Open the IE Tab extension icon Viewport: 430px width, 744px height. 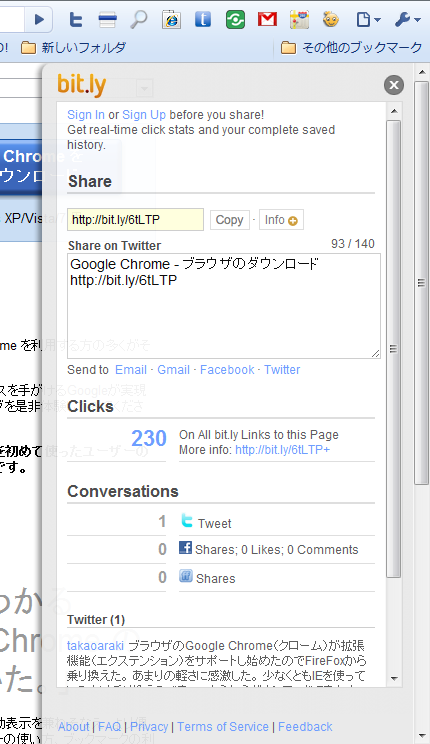[x=171, y=19]
